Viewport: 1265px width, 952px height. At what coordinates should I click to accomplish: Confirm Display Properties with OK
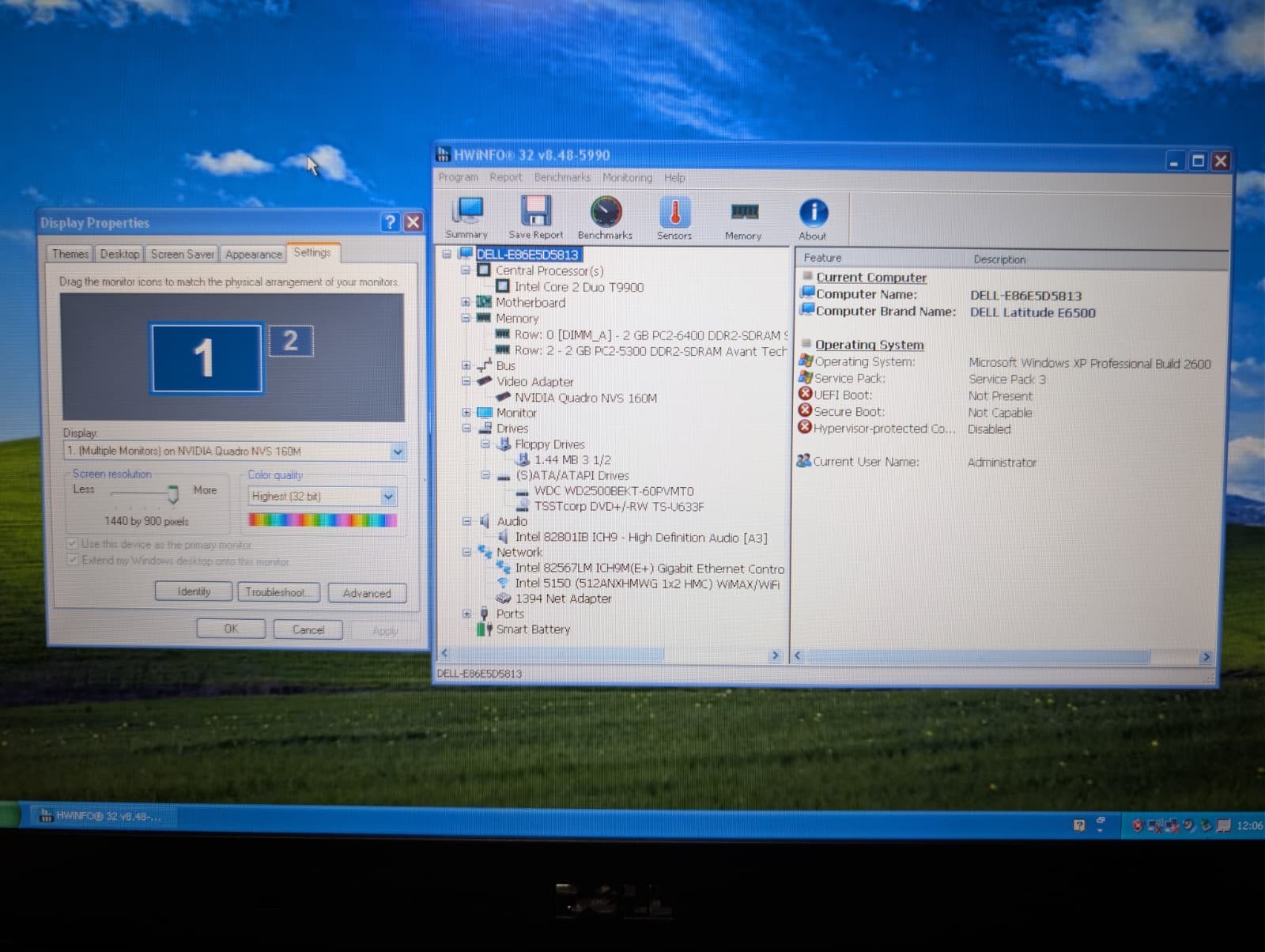(x=230, y=629)
